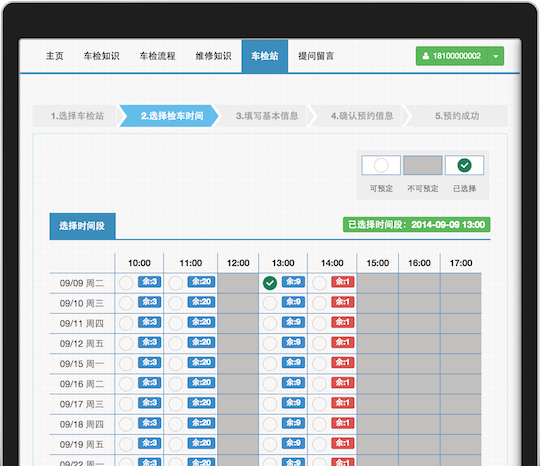Select 14:00 slot for 09/15 周一
The height and width of the screenshot is (466, 540).
[x=319, y=364]
